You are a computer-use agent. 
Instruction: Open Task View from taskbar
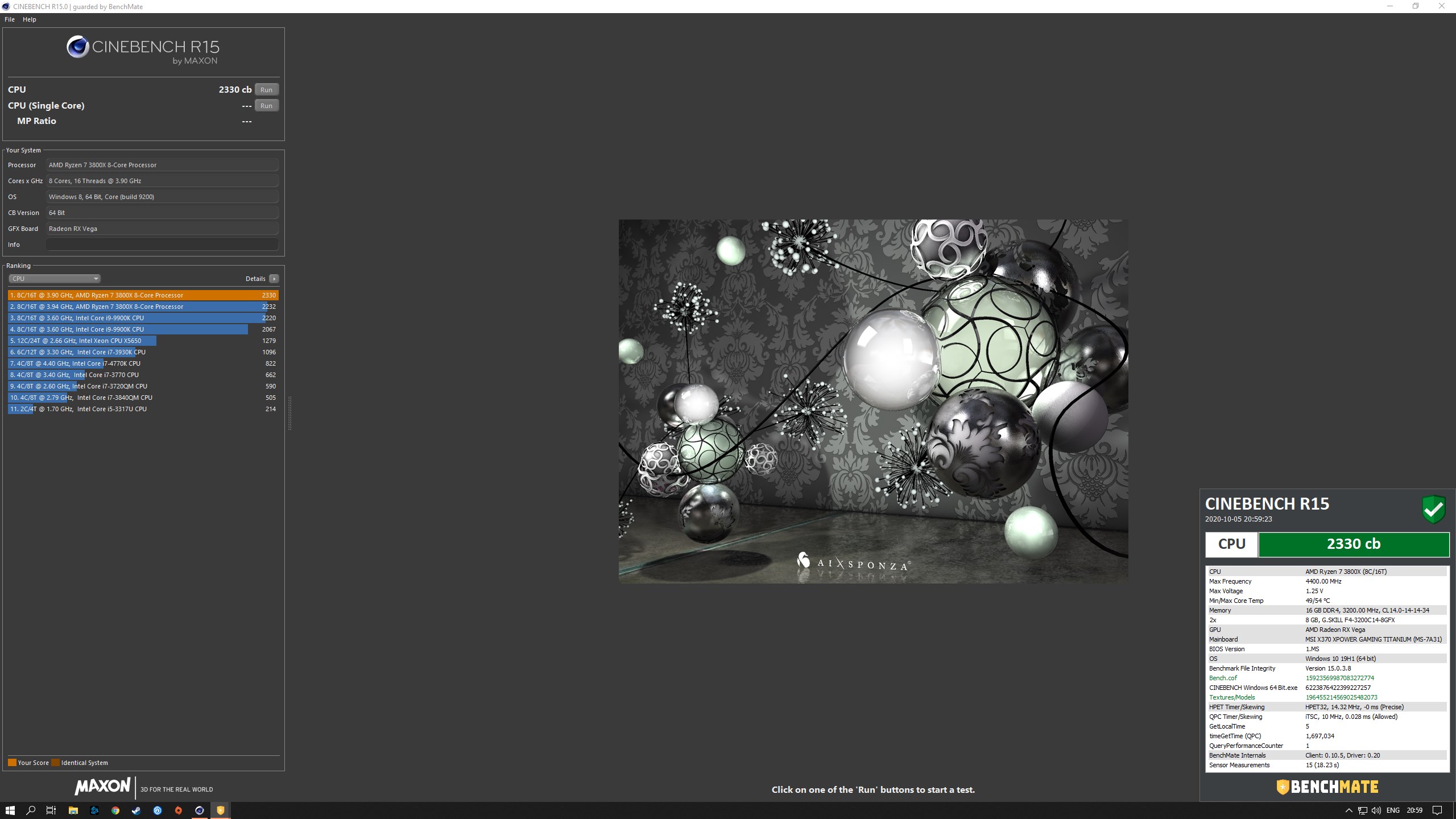click(51, 810)
